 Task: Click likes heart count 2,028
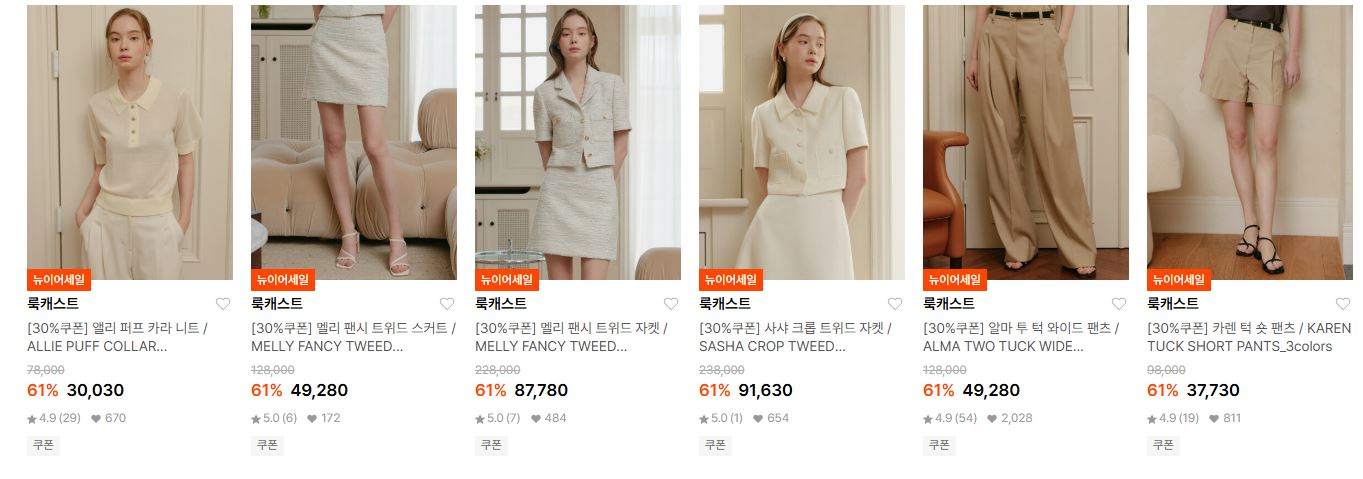pyautogui.click(x=1009, y=418)
